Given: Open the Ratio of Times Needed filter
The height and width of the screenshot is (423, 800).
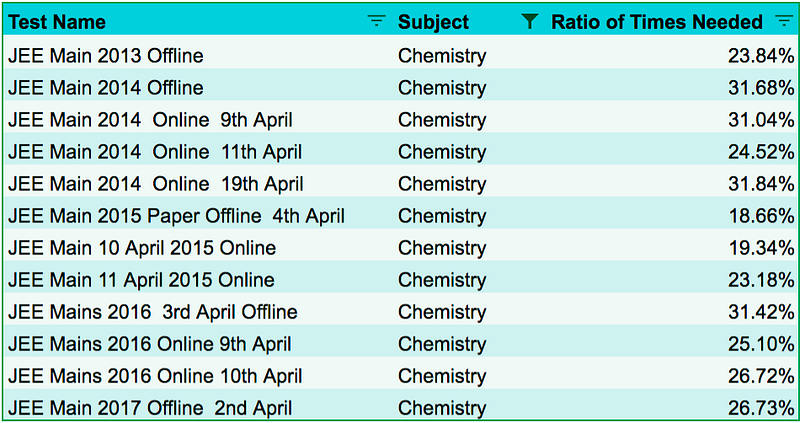Looking at the screenshot, I should click(x=783, y=21).
